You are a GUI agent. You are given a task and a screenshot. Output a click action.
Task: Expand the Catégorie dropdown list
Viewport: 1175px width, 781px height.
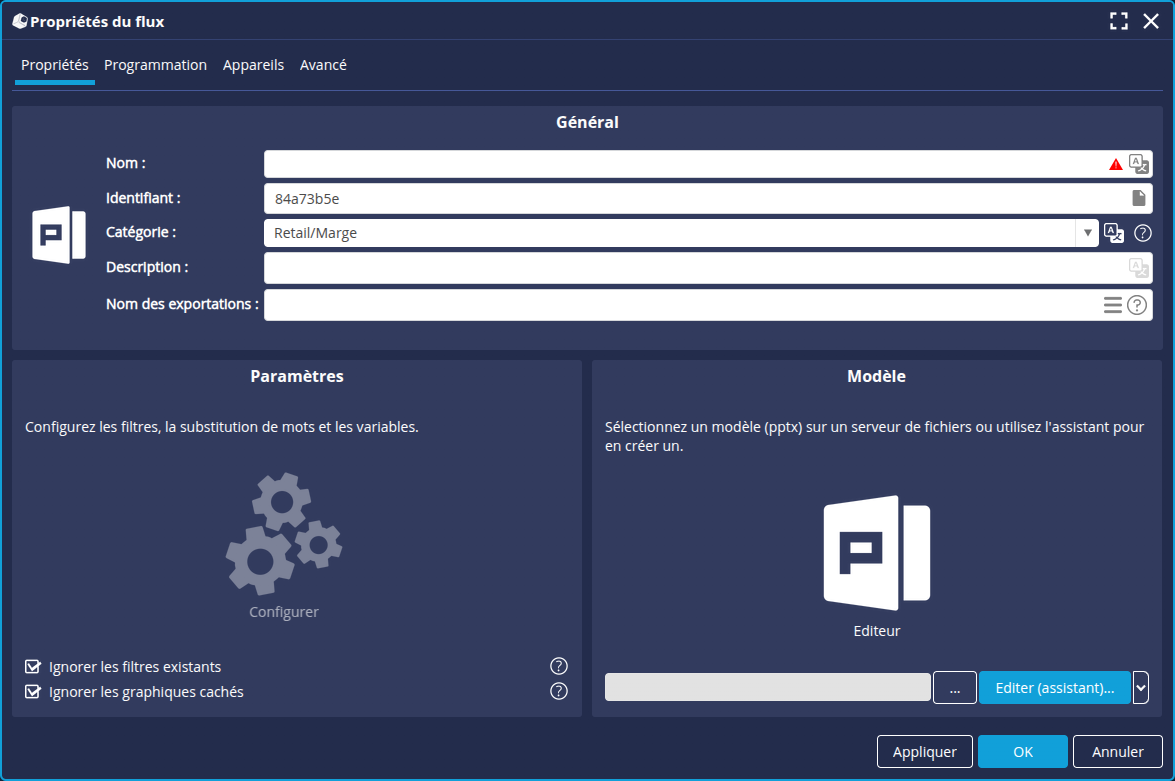click(1087, 233)
